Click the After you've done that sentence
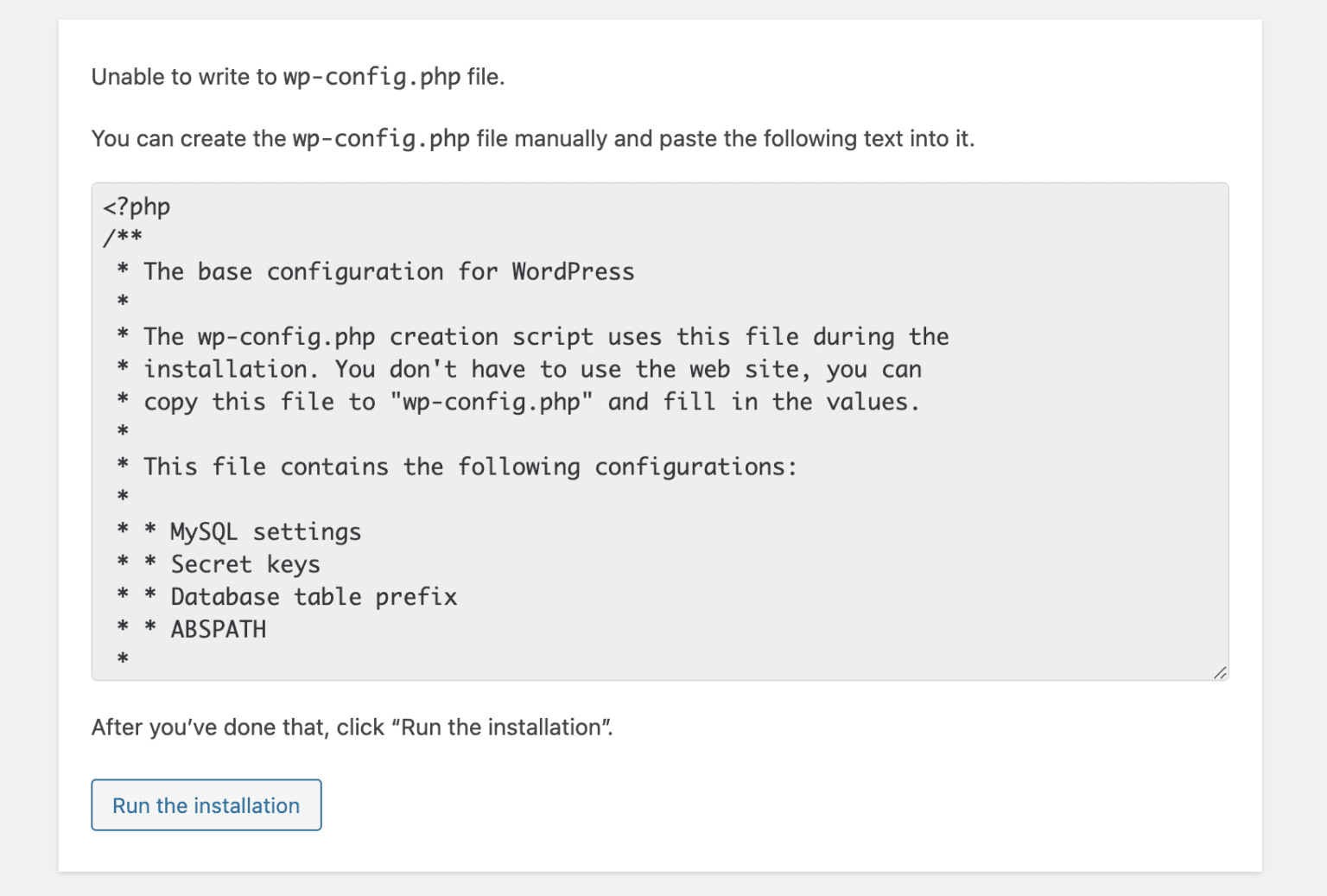This screenshot has height=896, width=1327. [350, 727]
